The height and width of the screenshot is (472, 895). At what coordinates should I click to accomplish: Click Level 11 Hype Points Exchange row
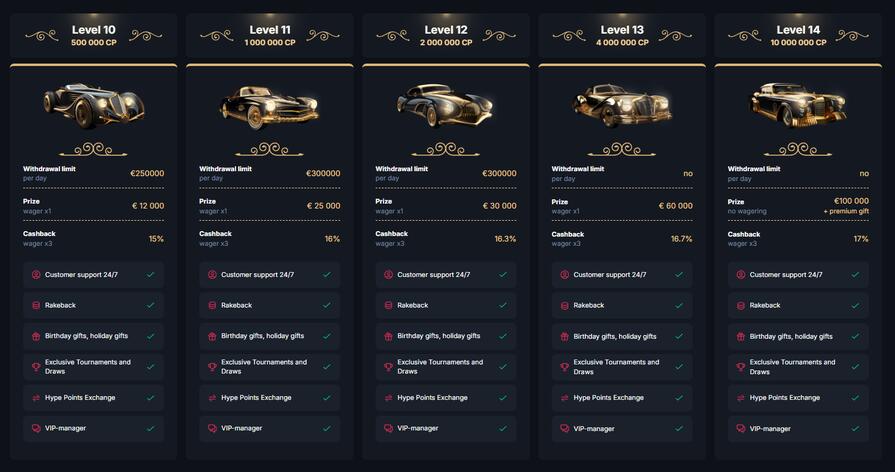(x=270, y=398)
